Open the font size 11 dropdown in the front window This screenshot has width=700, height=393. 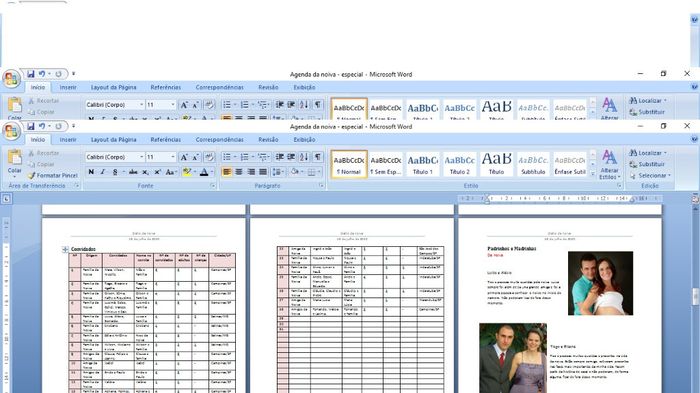click(173, 157)
